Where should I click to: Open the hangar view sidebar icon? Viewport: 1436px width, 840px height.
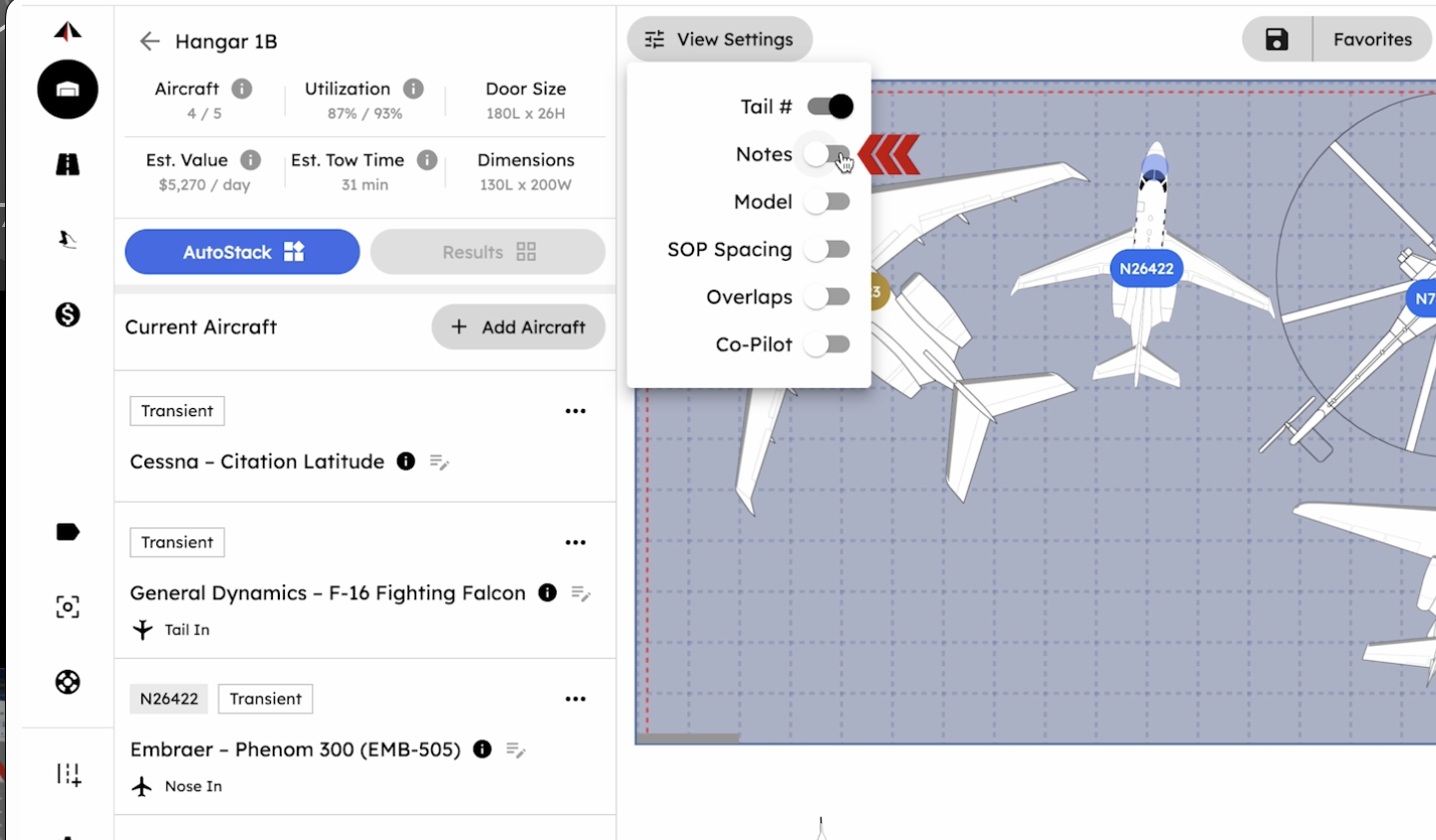[x=68, y=90]
